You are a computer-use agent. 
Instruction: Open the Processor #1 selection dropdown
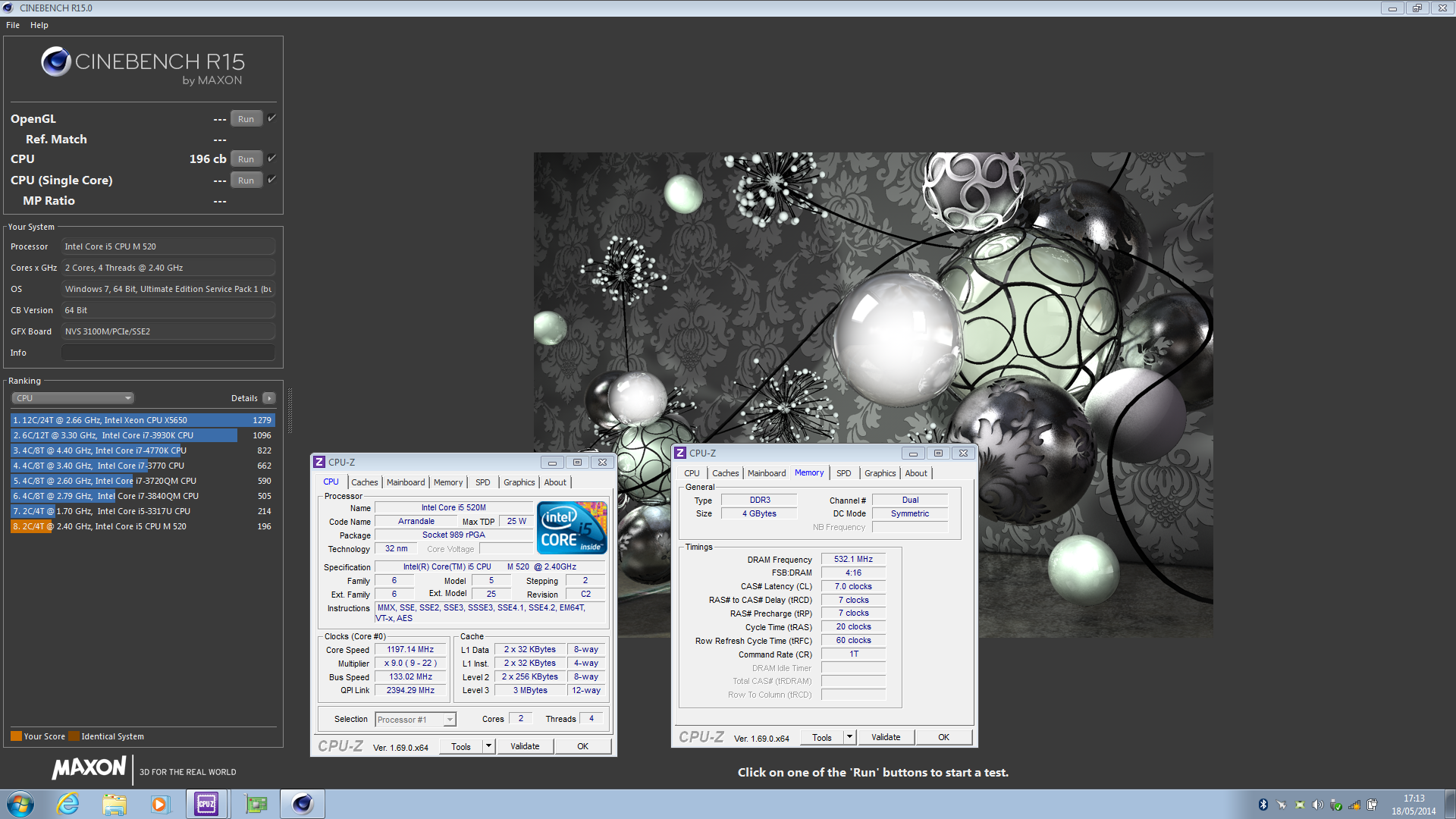[416, 720]
